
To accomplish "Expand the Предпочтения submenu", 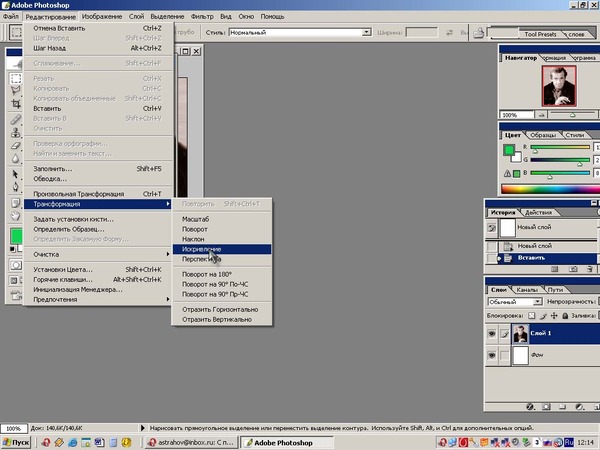I will pyautogui.click(x=97, y=300).
